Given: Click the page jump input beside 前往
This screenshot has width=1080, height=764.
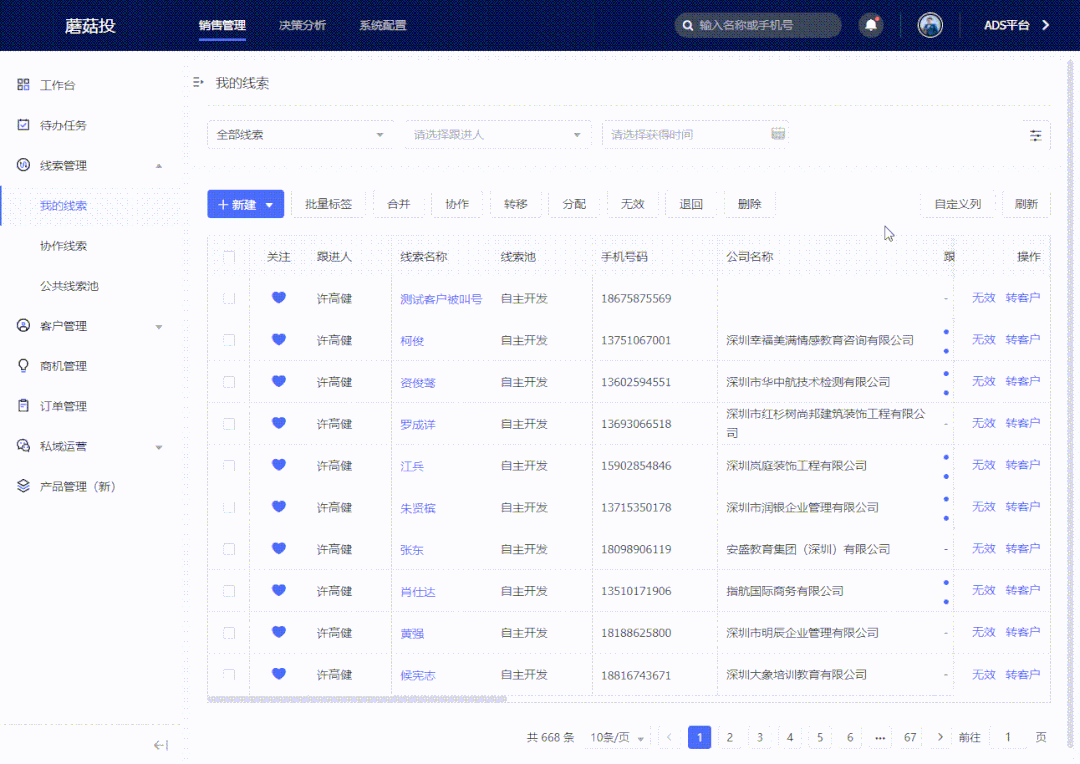Looking at the screenshot, I should 1008,736.
